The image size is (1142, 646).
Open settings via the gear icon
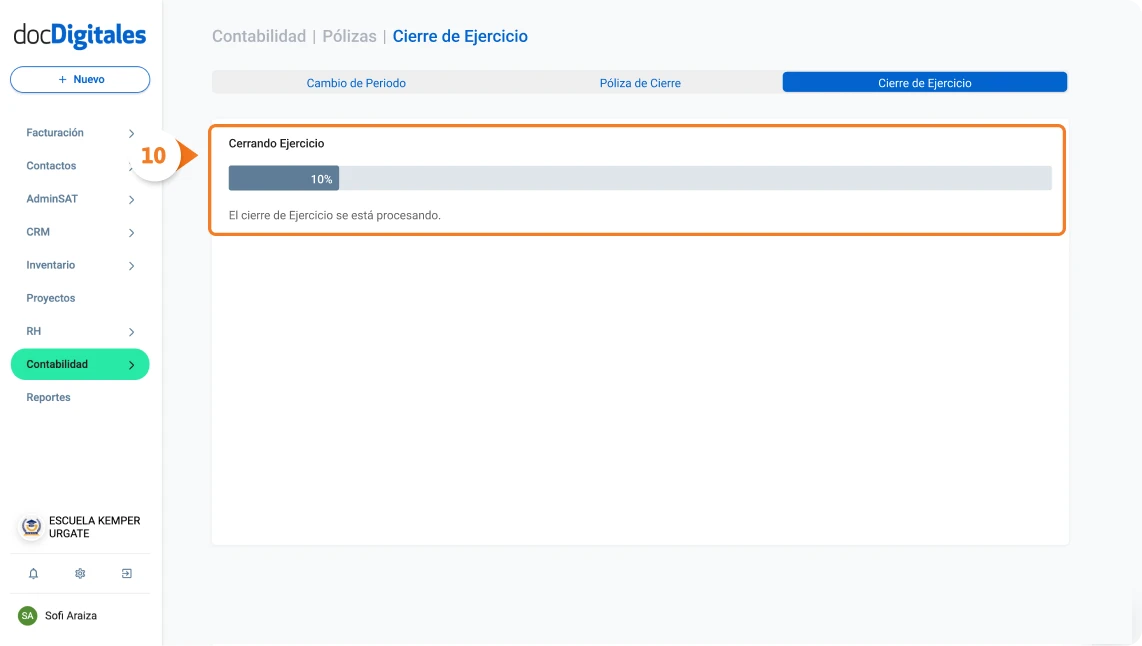80,574
